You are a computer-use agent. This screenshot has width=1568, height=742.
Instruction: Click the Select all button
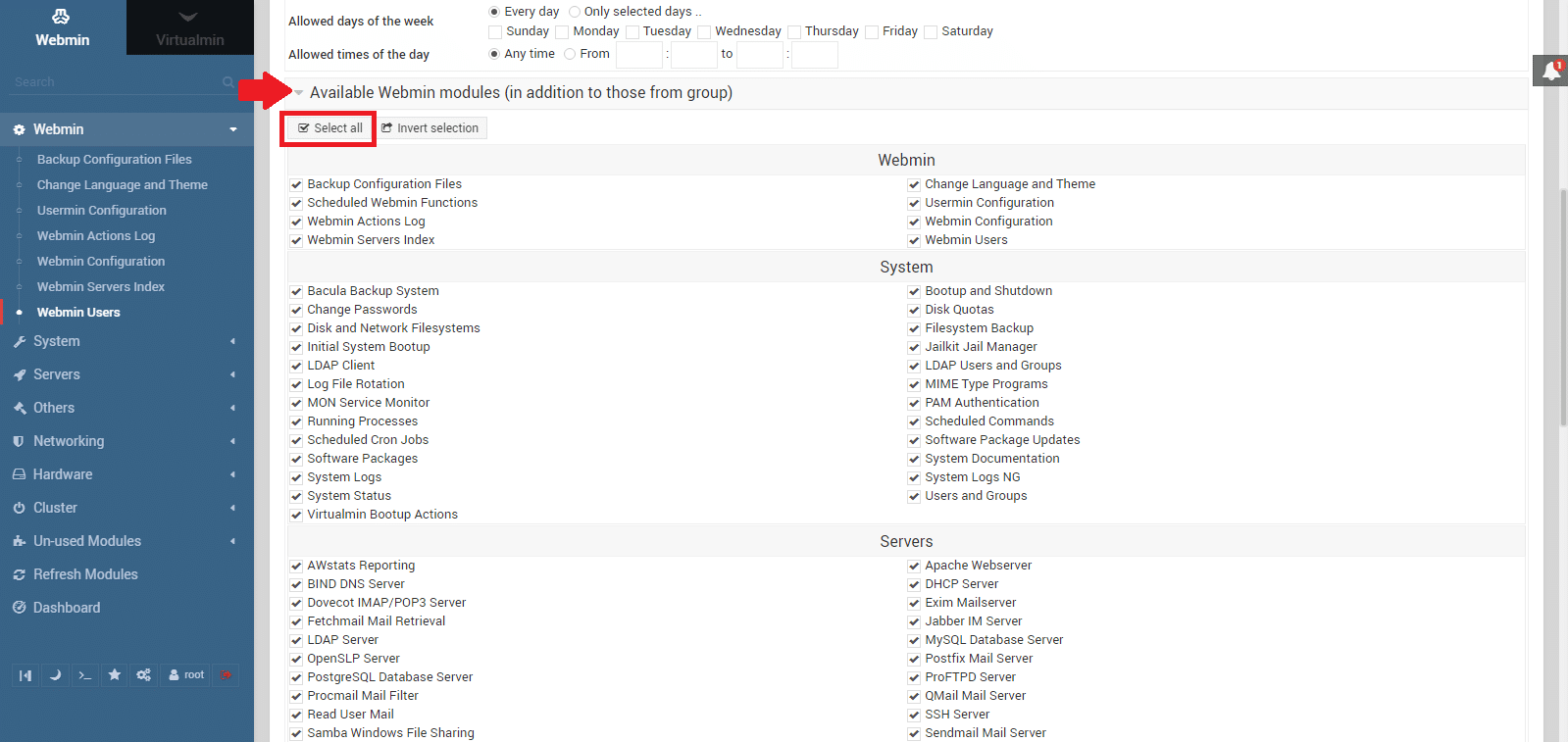pos(330,128)
